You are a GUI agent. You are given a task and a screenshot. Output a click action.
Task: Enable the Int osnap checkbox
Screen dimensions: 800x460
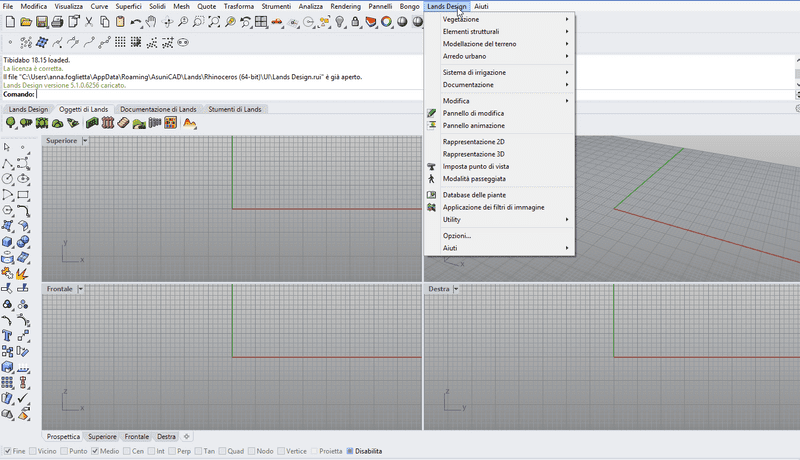pos(151,451)
